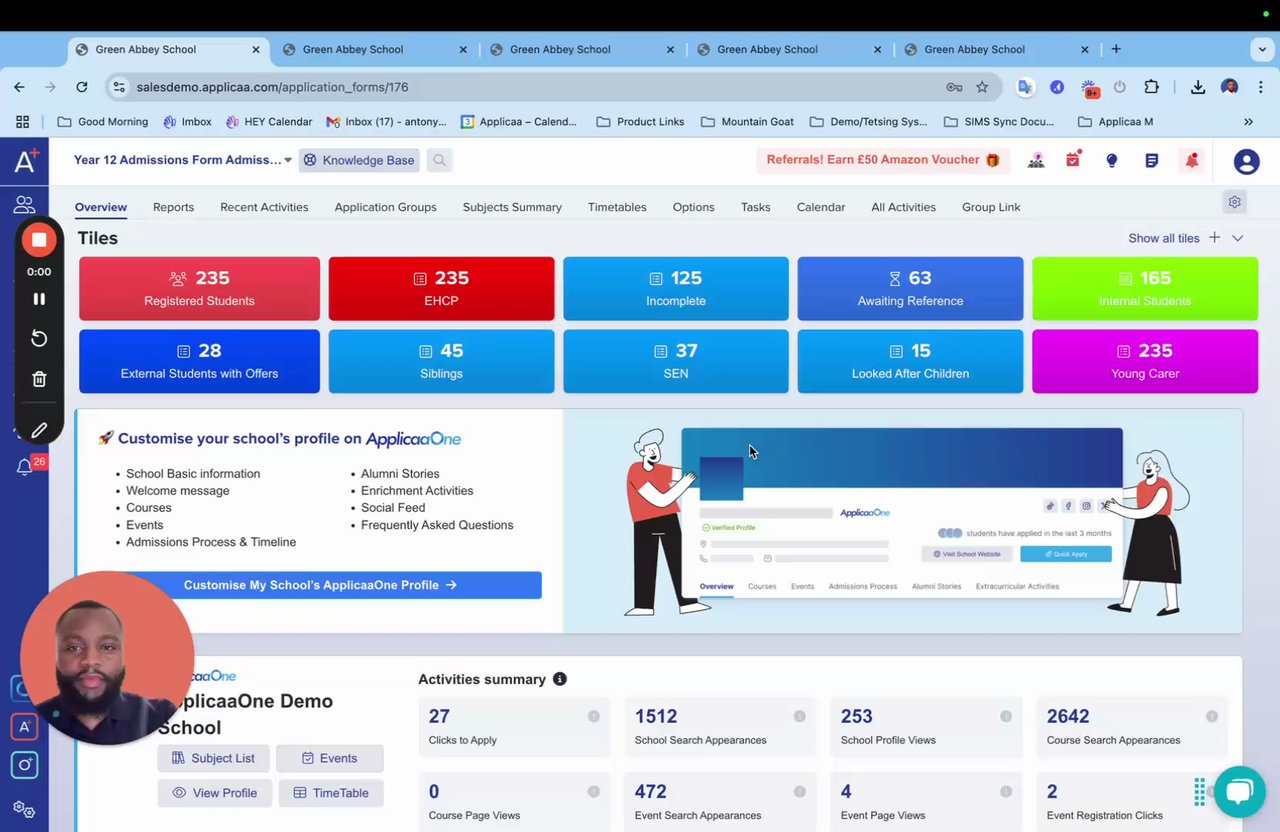Viewport: 1280px width, 832px height.
Task: Go to the Timetables tab
Action: coord(617,207)
